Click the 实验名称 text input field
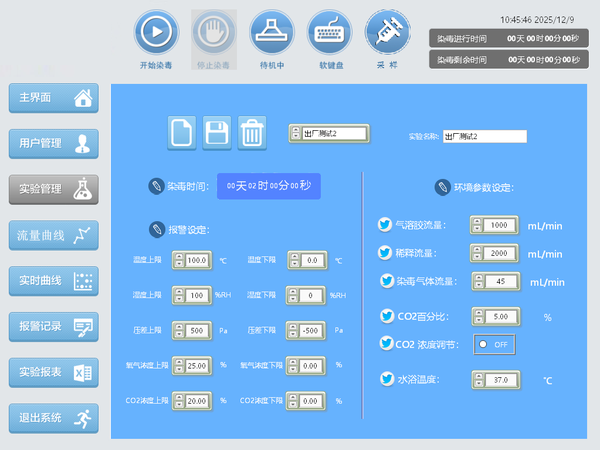 pos(483,136)
